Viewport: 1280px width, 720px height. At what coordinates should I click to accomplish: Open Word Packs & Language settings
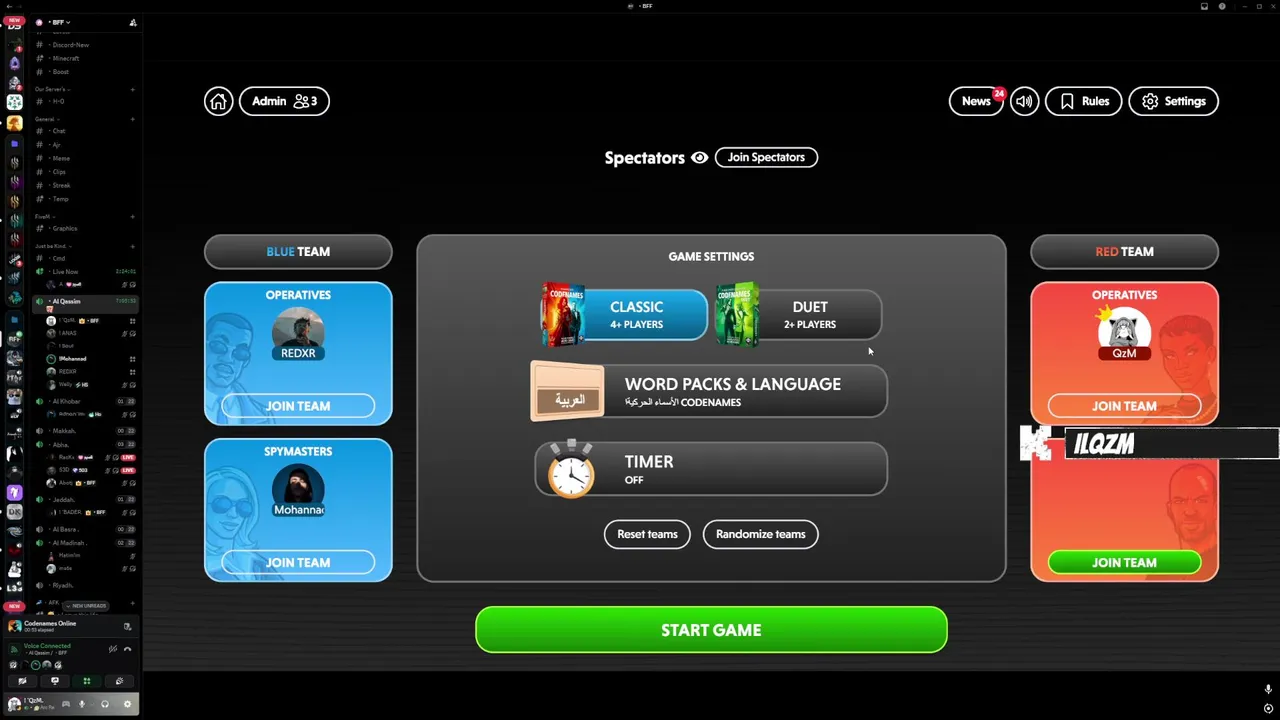tap(710, 391)
